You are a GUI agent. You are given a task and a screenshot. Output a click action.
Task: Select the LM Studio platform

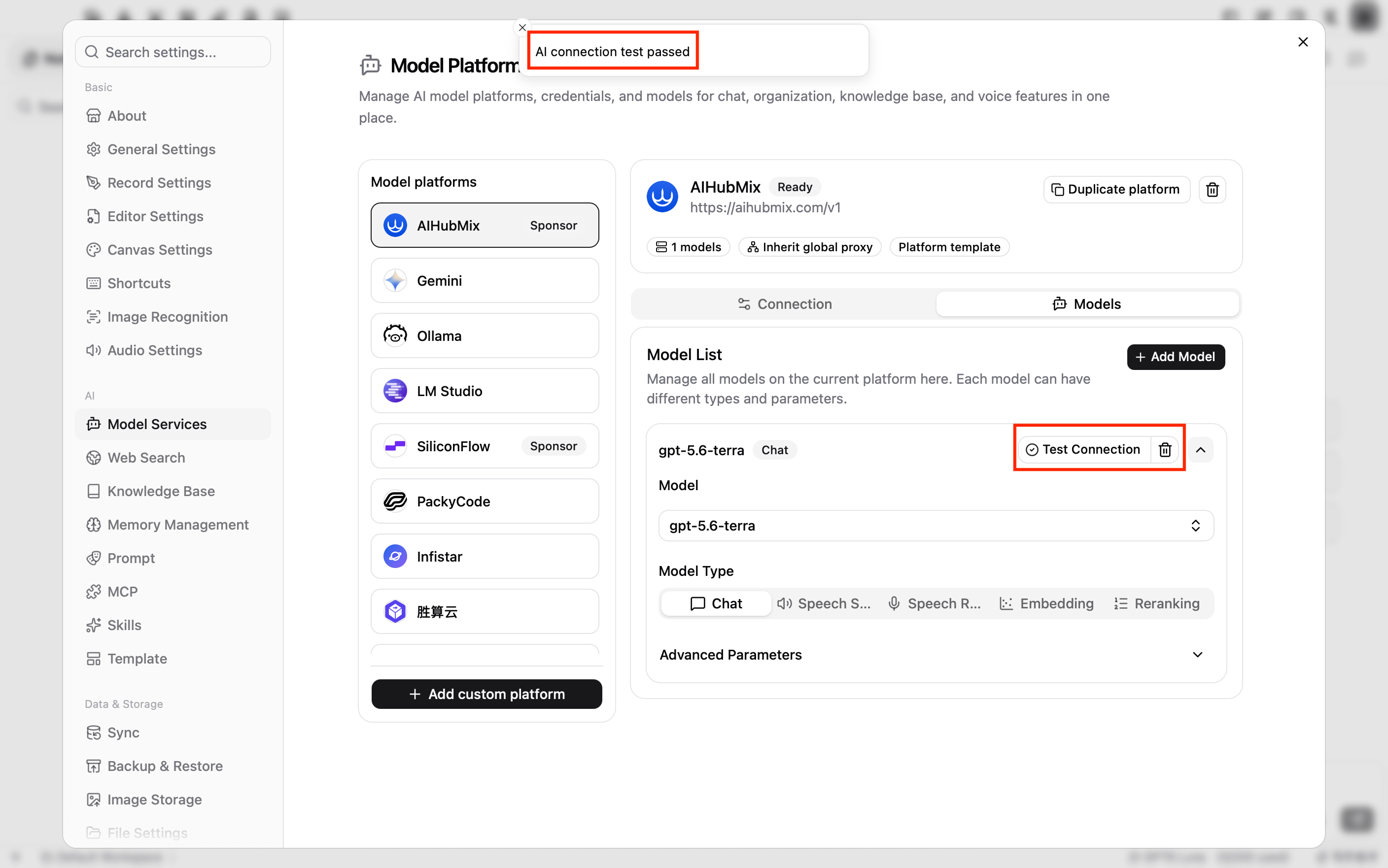coord(484,390)
